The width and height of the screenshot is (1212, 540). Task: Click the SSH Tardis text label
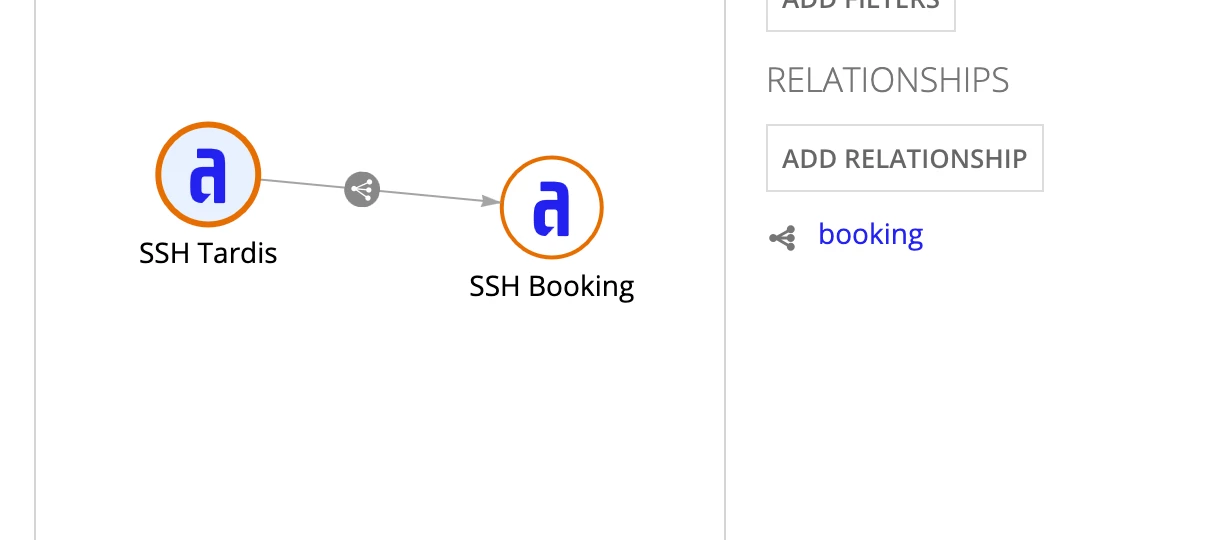[208, 253]
